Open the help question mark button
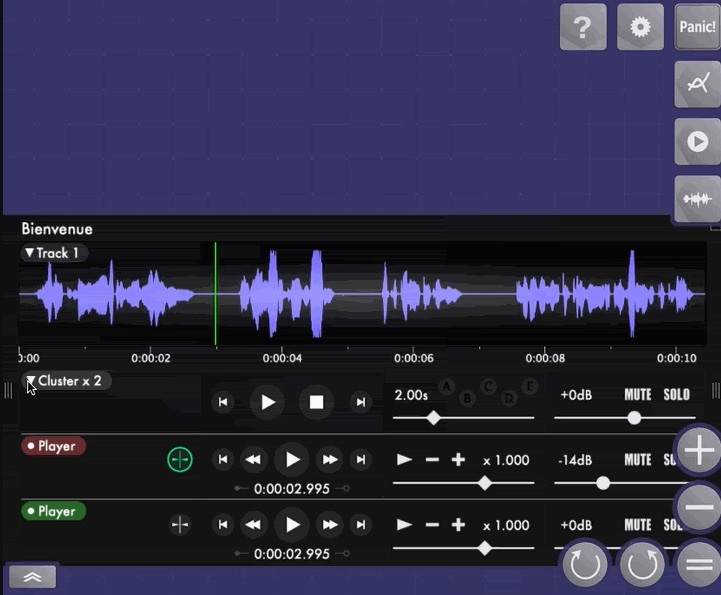 coord(583,27)
